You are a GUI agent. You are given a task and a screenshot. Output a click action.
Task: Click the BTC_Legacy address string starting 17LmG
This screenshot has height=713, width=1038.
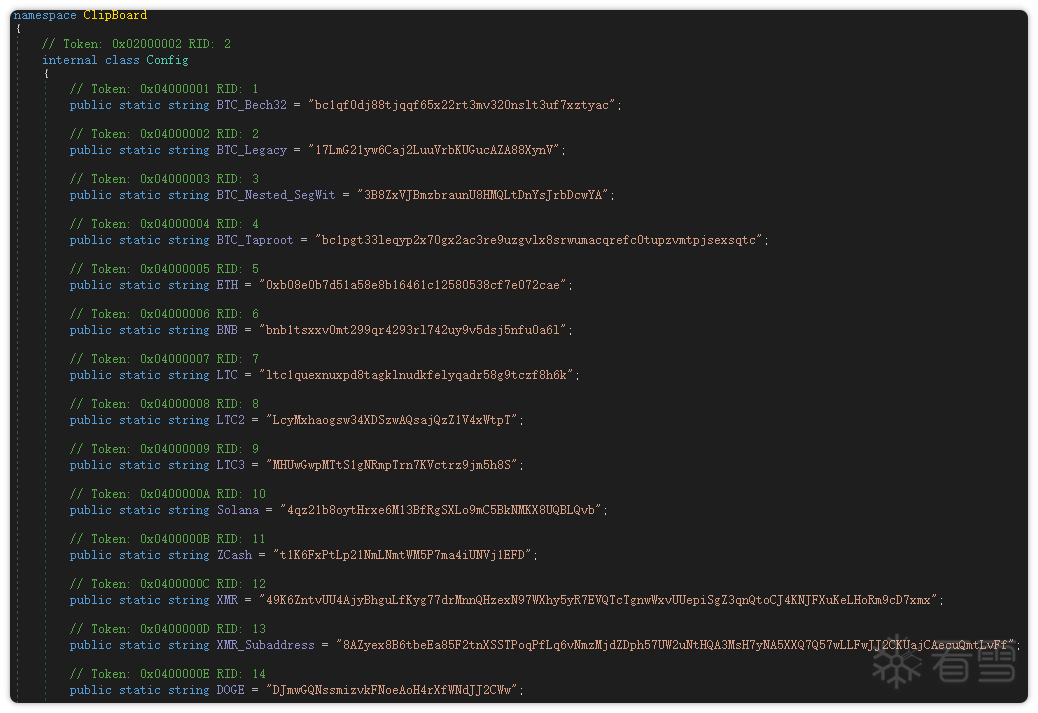[x=434, y=150]
